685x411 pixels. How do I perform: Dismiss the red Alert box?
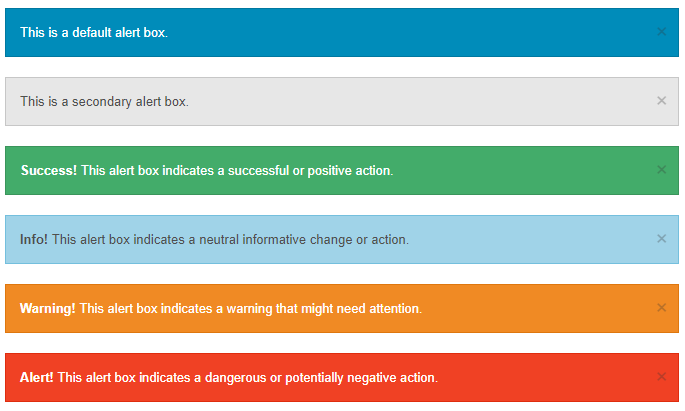661,377
